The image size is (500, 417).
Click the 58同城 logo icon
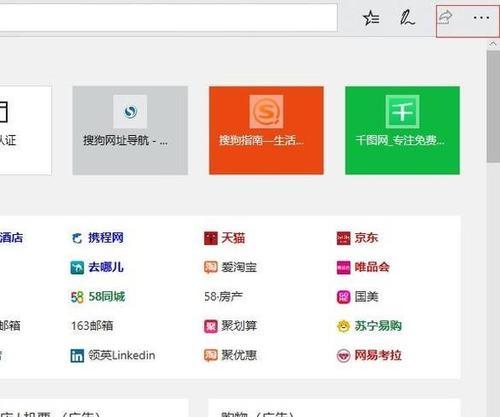point(77,297)
